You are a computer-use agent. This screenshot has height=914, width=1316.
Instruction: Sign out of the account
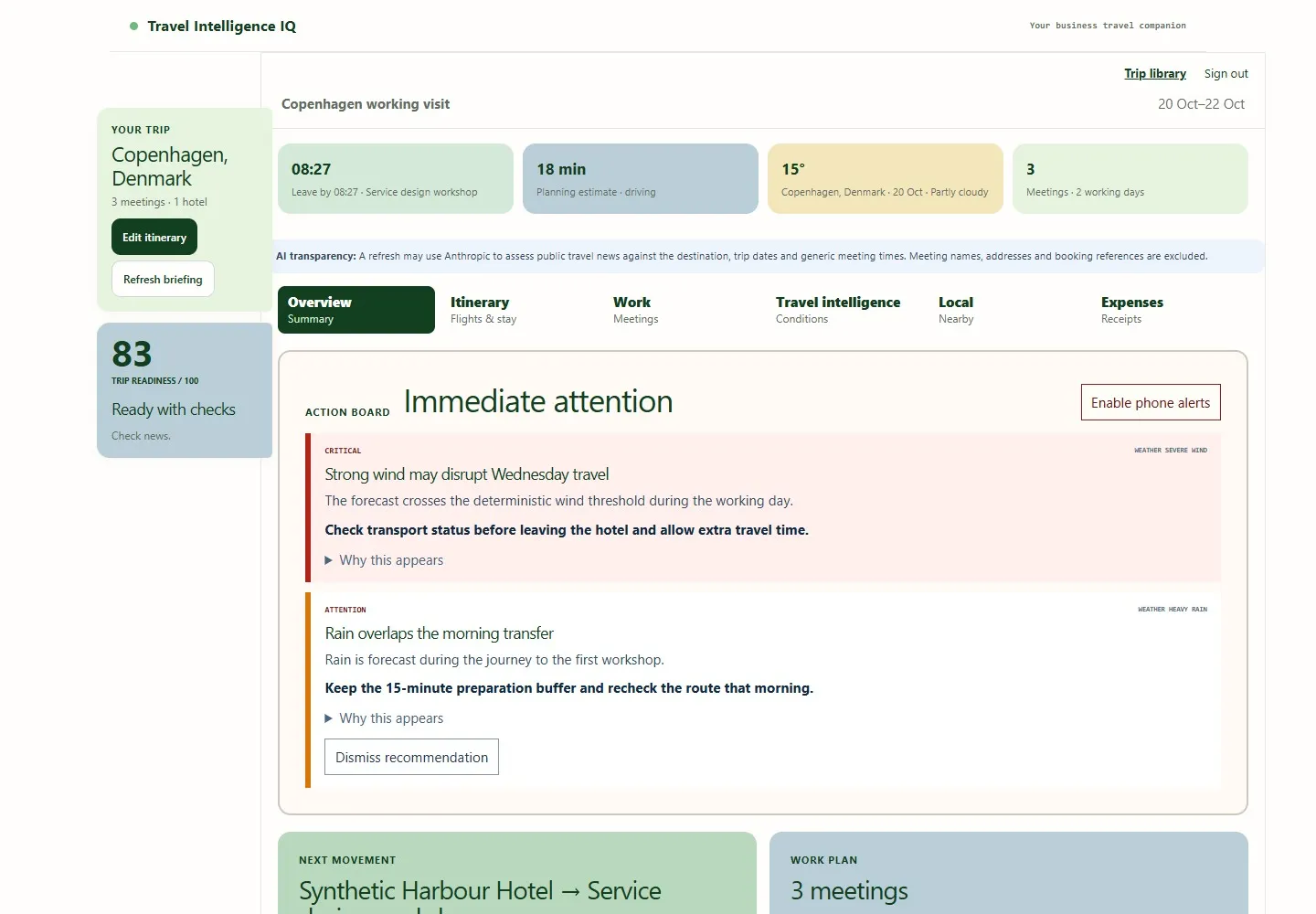click(1226, 73)
